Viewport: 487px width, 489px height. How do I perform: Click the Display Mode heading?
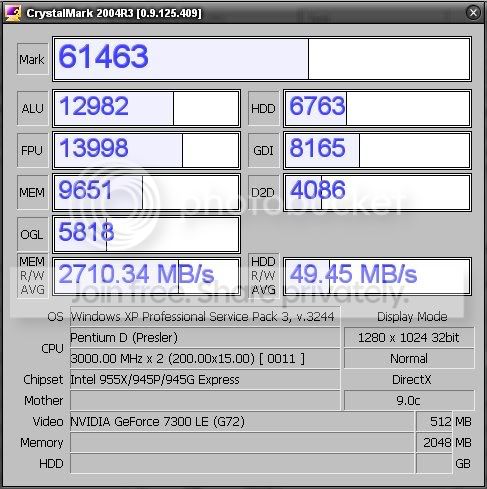[412, 316]
